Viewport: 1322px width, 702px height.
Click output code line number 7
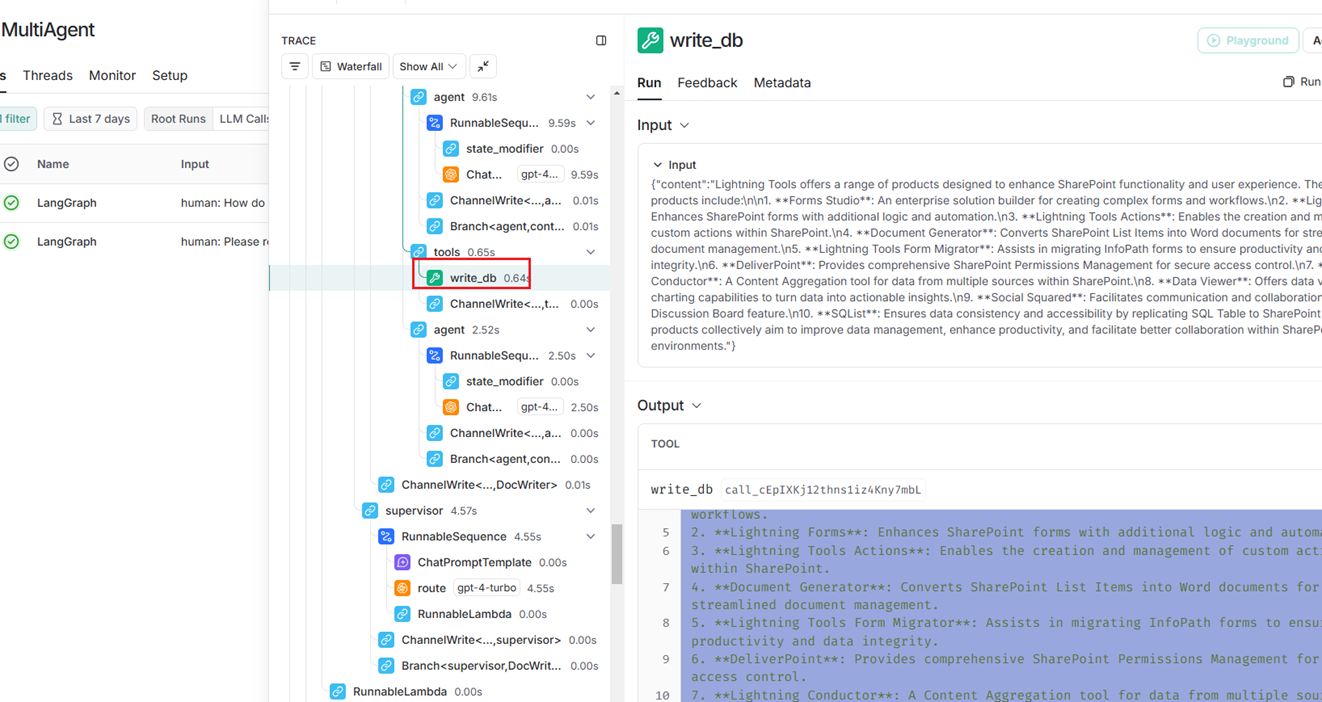click(666, 587)
